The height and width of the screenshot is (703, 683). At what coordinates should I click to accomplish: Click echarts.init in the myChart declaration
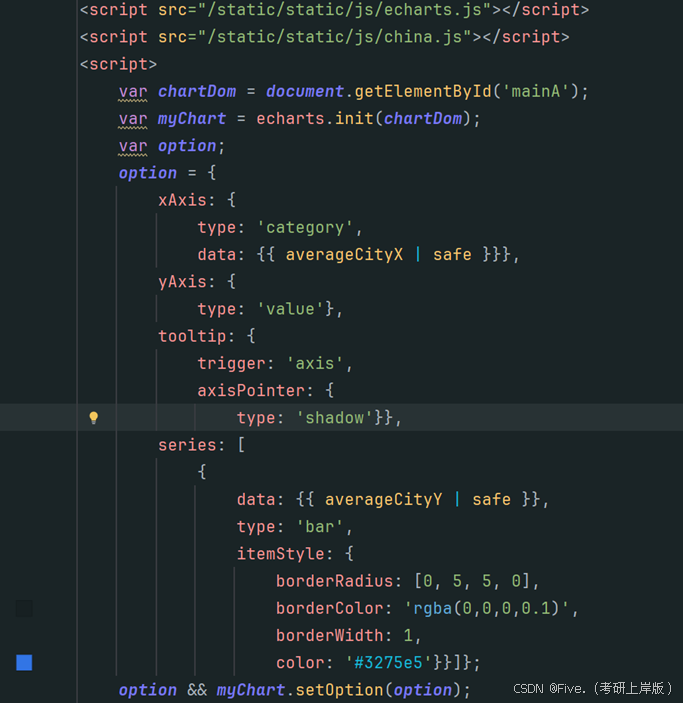314,119
